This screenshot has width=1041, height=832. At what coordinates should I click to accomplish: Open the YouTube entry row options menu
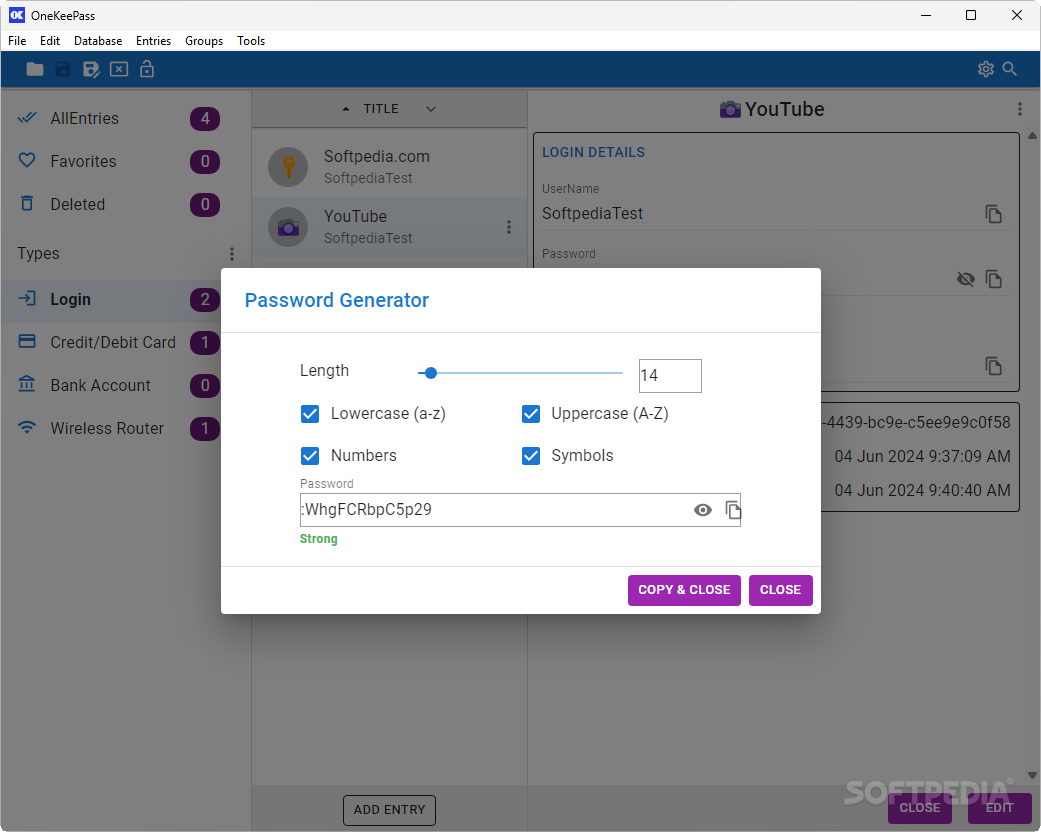tap(509, 227)
